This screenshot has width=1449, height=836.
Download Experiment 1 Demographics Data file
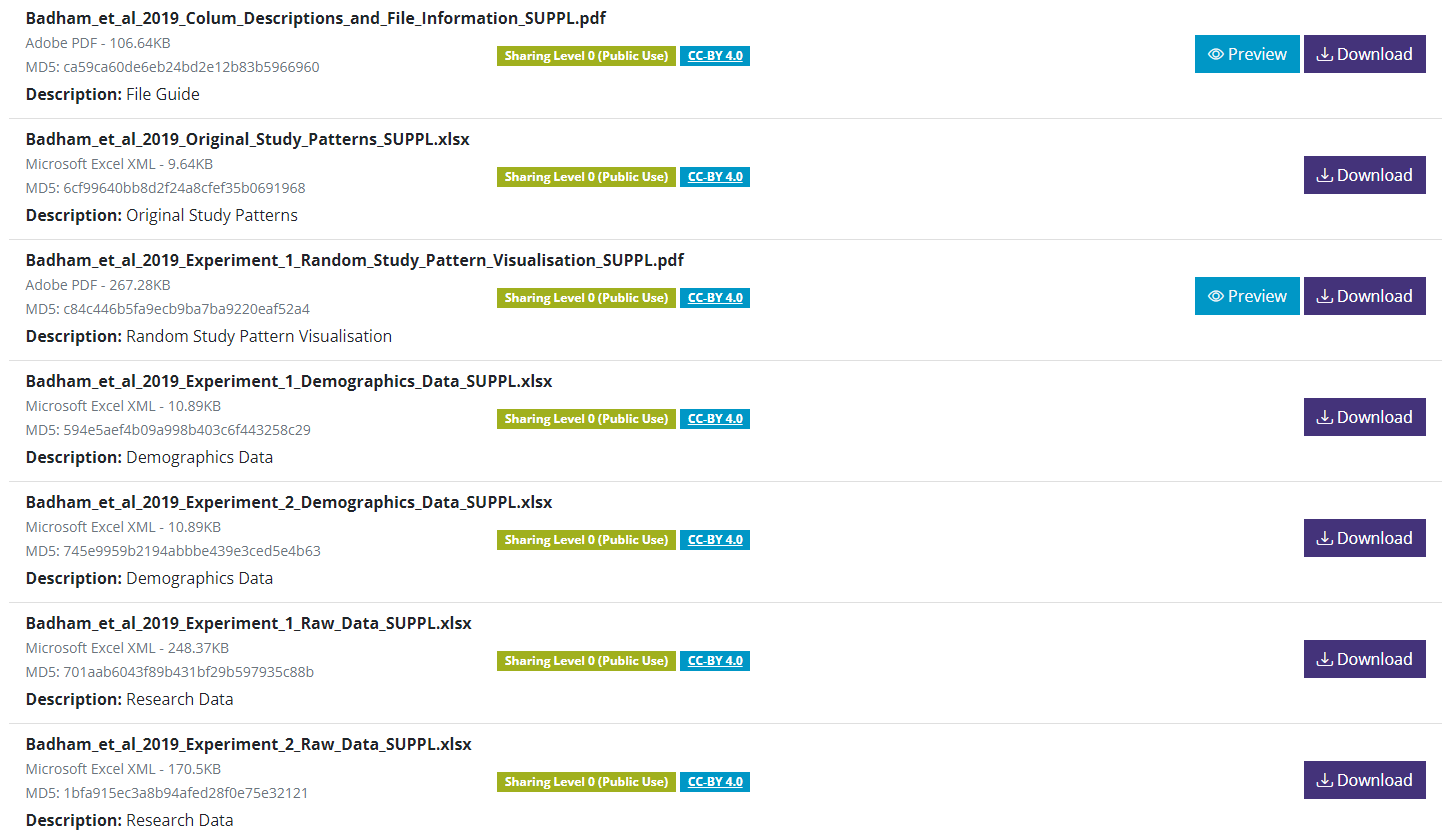[x=1364, y=417]
